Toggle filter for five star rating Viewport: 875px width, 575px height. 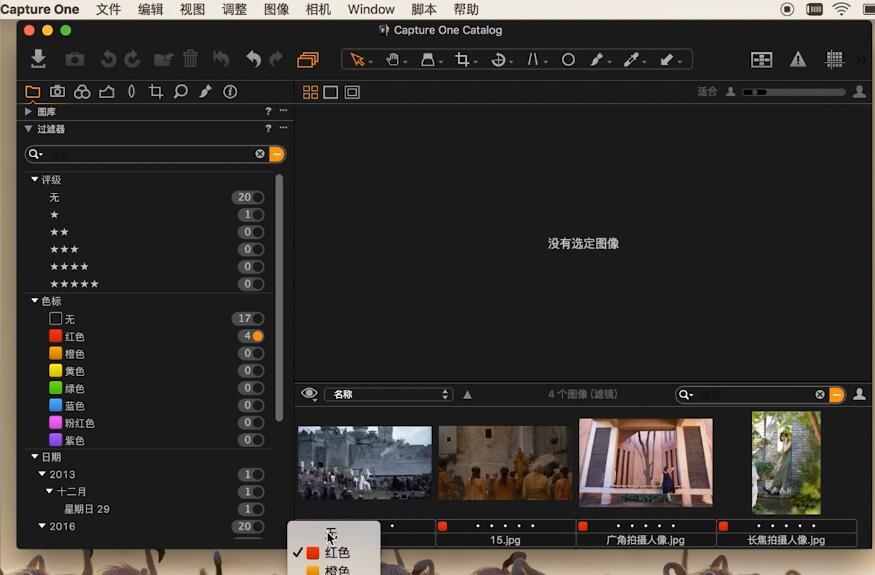tap(257, 284)
